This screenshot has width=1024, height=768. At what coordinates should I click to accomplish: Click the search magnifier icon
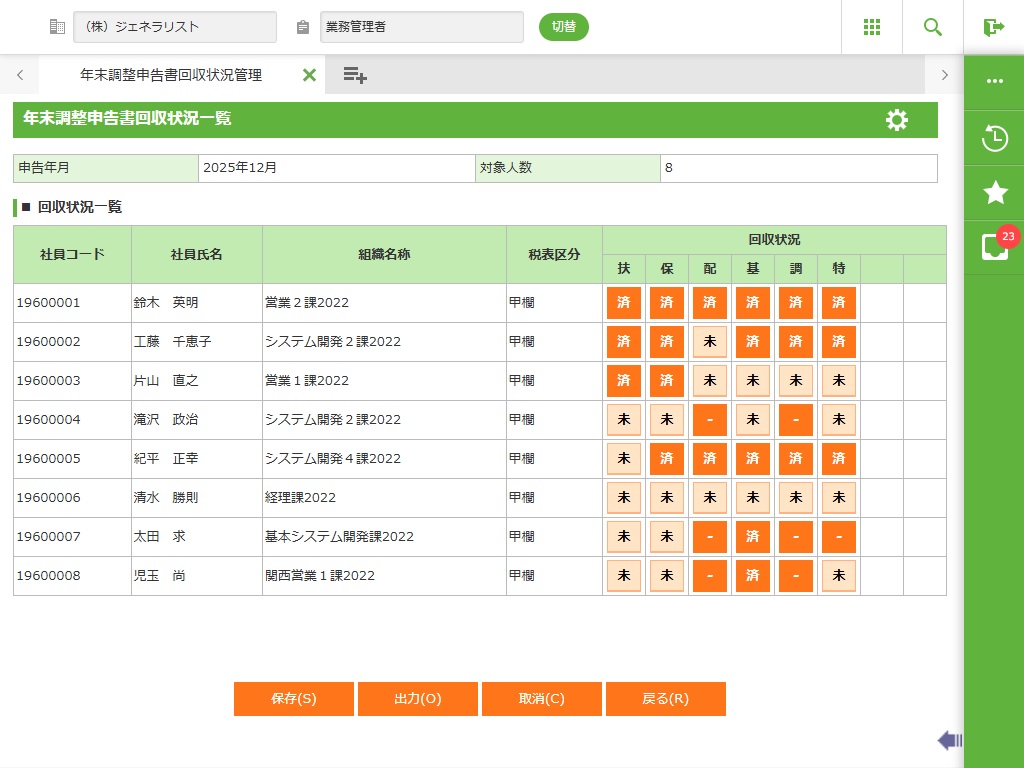coord(933,27)
